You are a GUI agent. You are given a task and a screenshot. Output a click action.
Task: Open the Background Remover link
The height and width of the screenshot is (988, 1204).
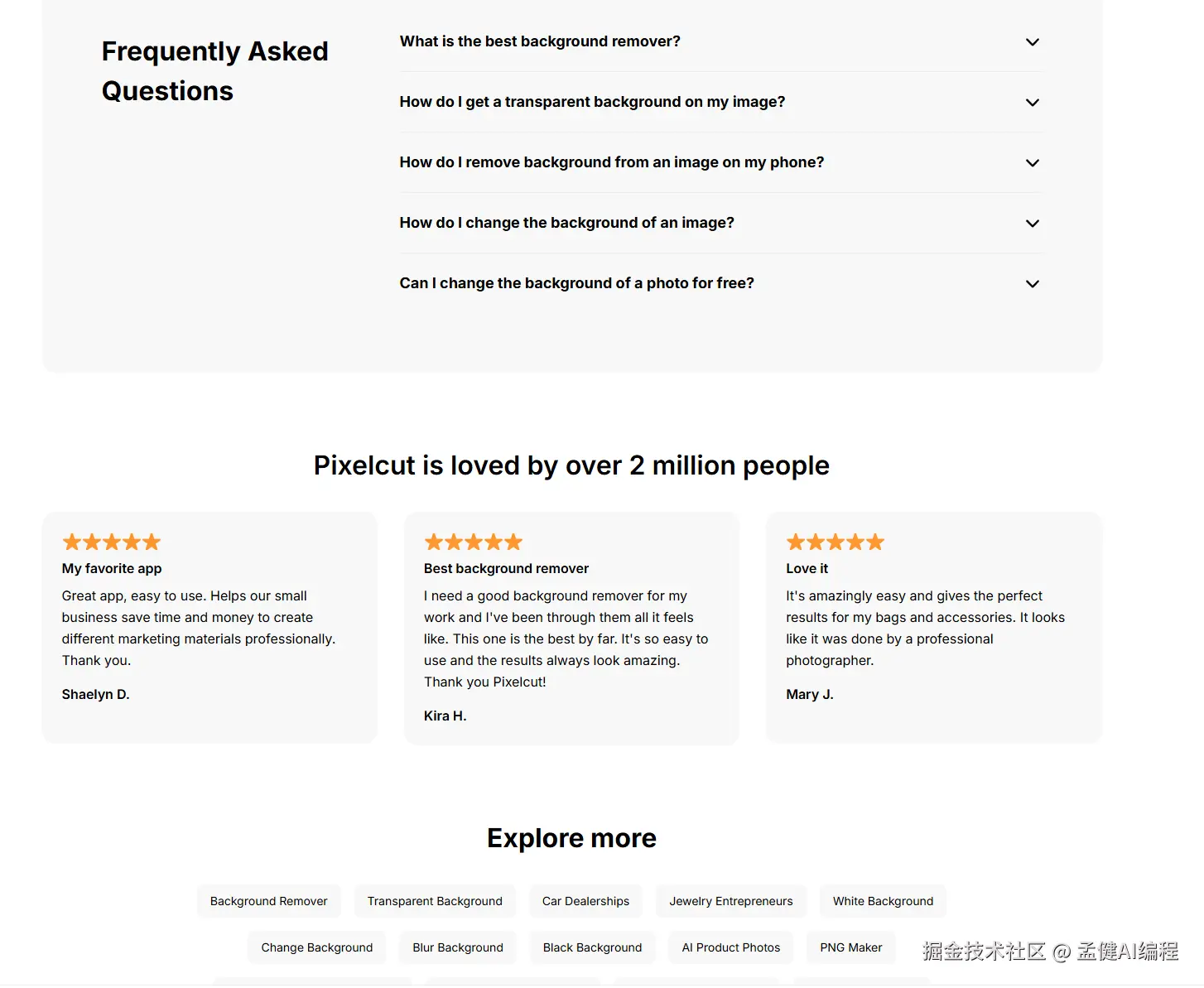click(x=269, y=901)
